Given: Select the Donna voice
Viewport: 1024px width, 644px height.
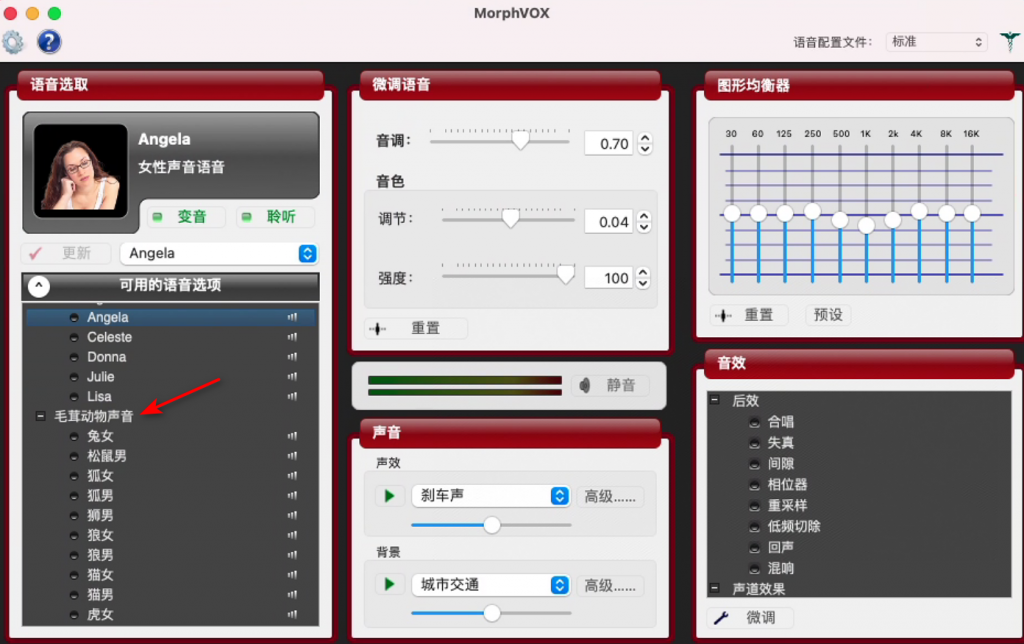Looking at the screenshot, I should (x=170, y=357).
